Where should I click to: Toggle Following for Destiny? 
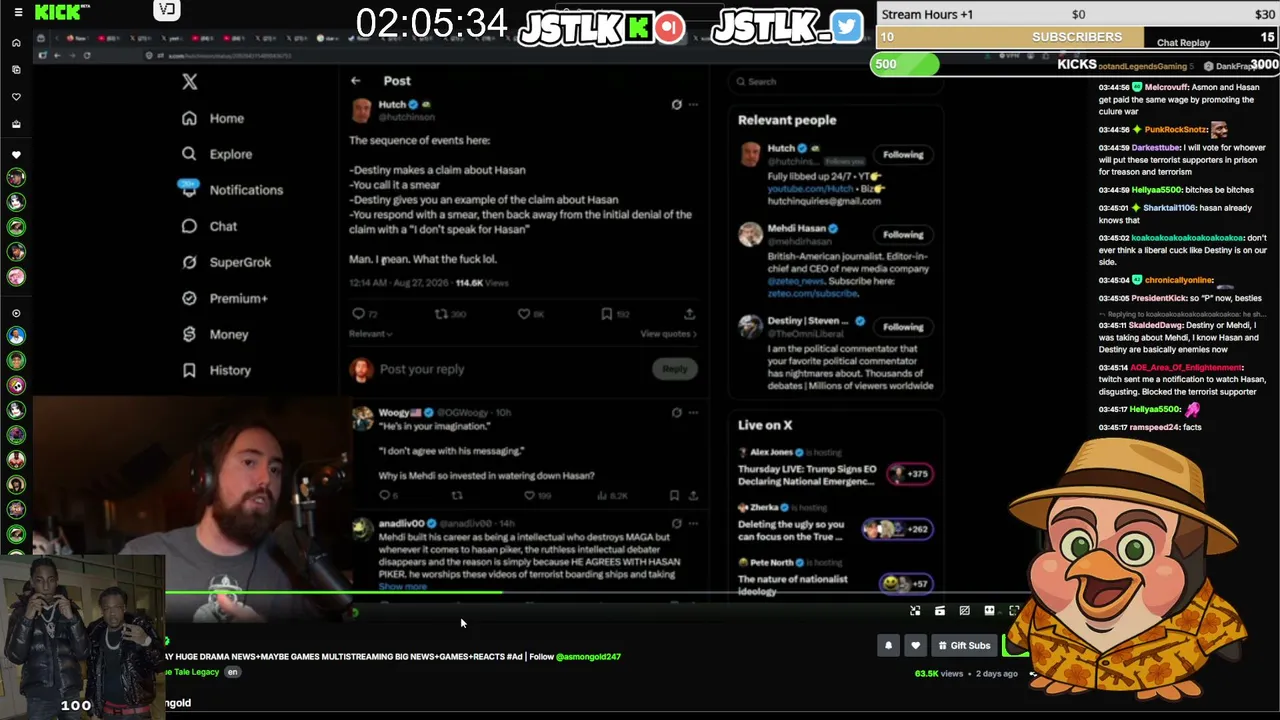click(x=903, y=327)
